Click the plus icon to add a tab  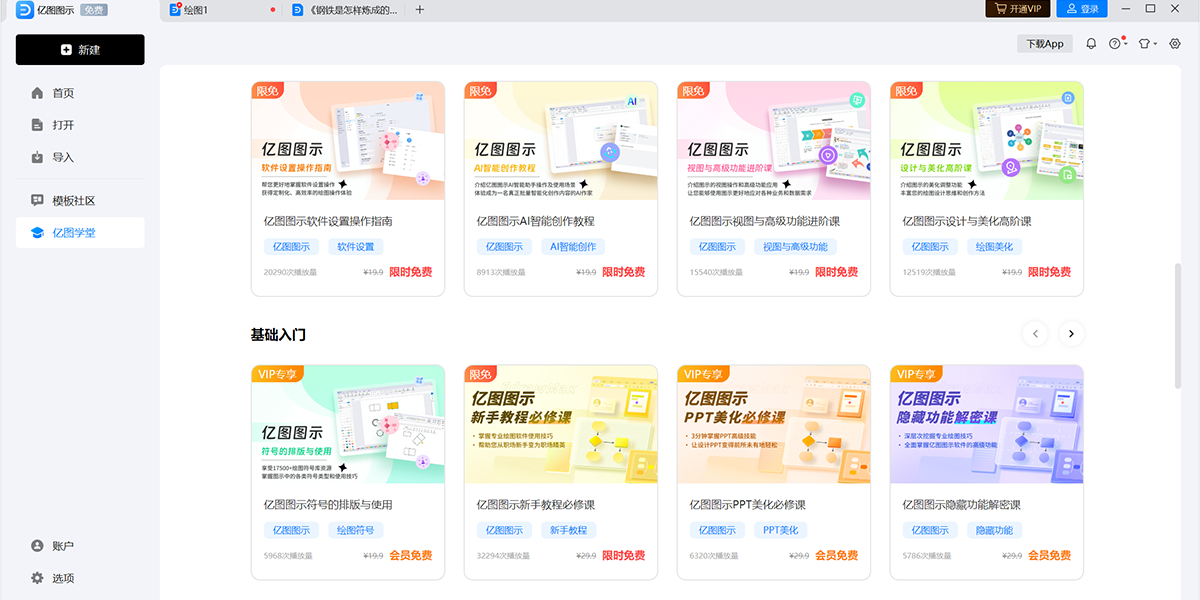point(420,10)
